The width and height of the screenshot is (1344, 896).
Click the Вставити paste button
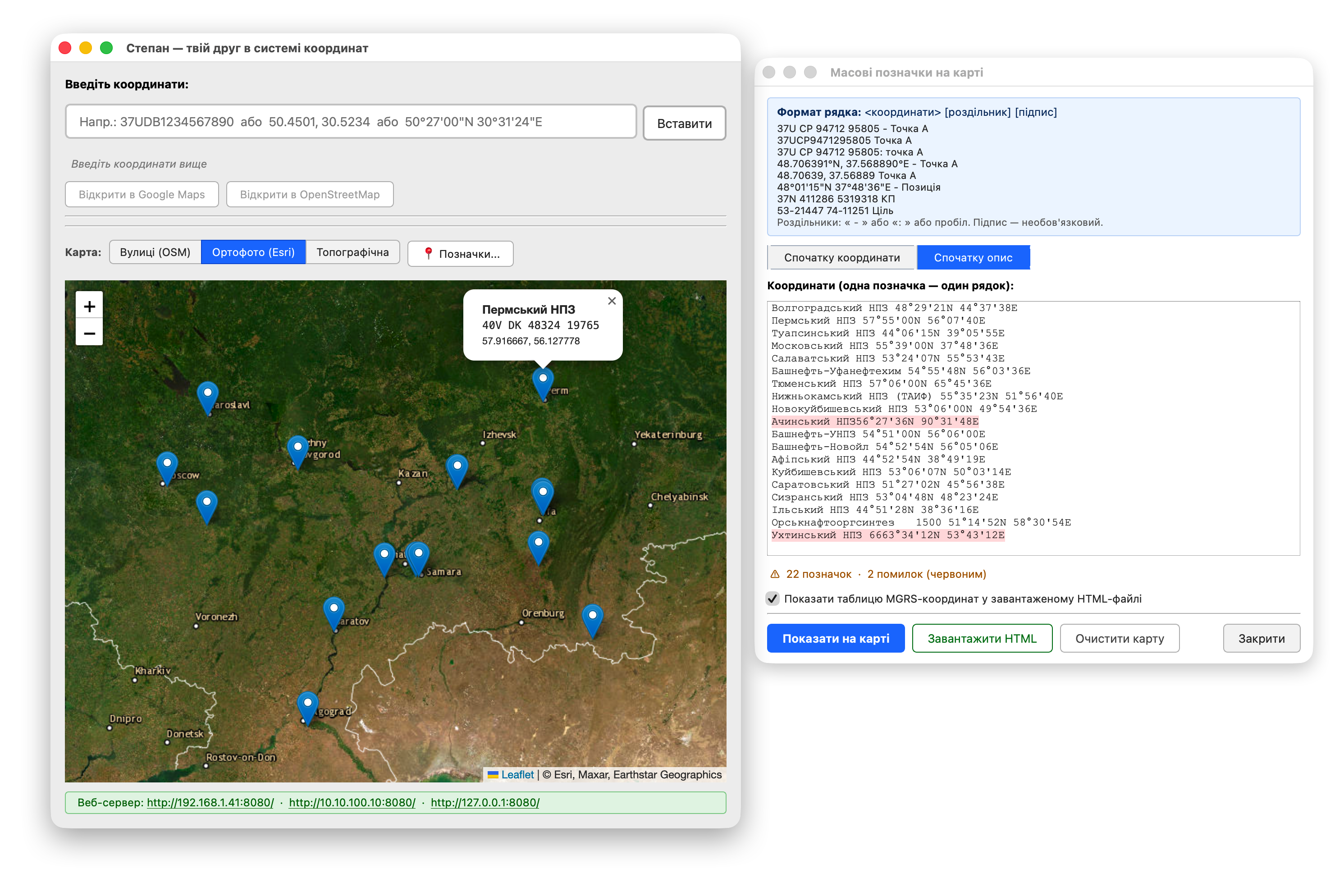684,123
